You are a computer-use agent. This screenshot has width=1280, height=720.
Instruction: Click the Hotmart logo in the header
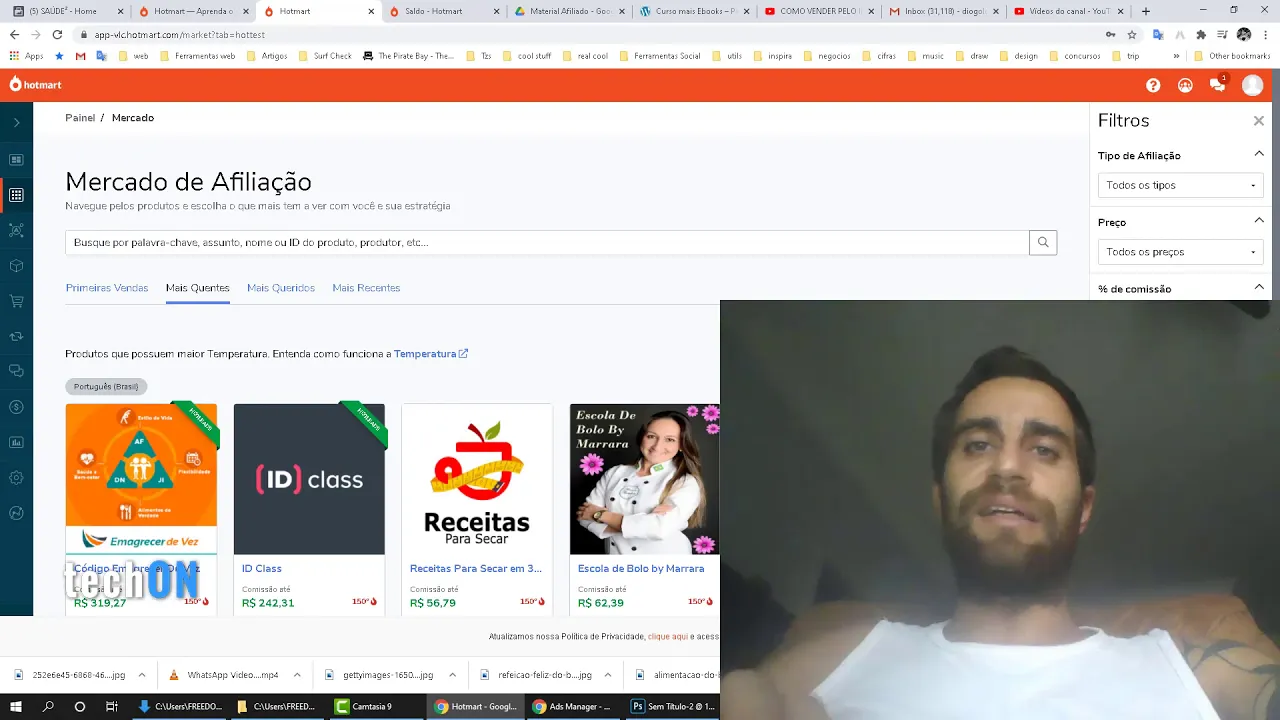36,85
